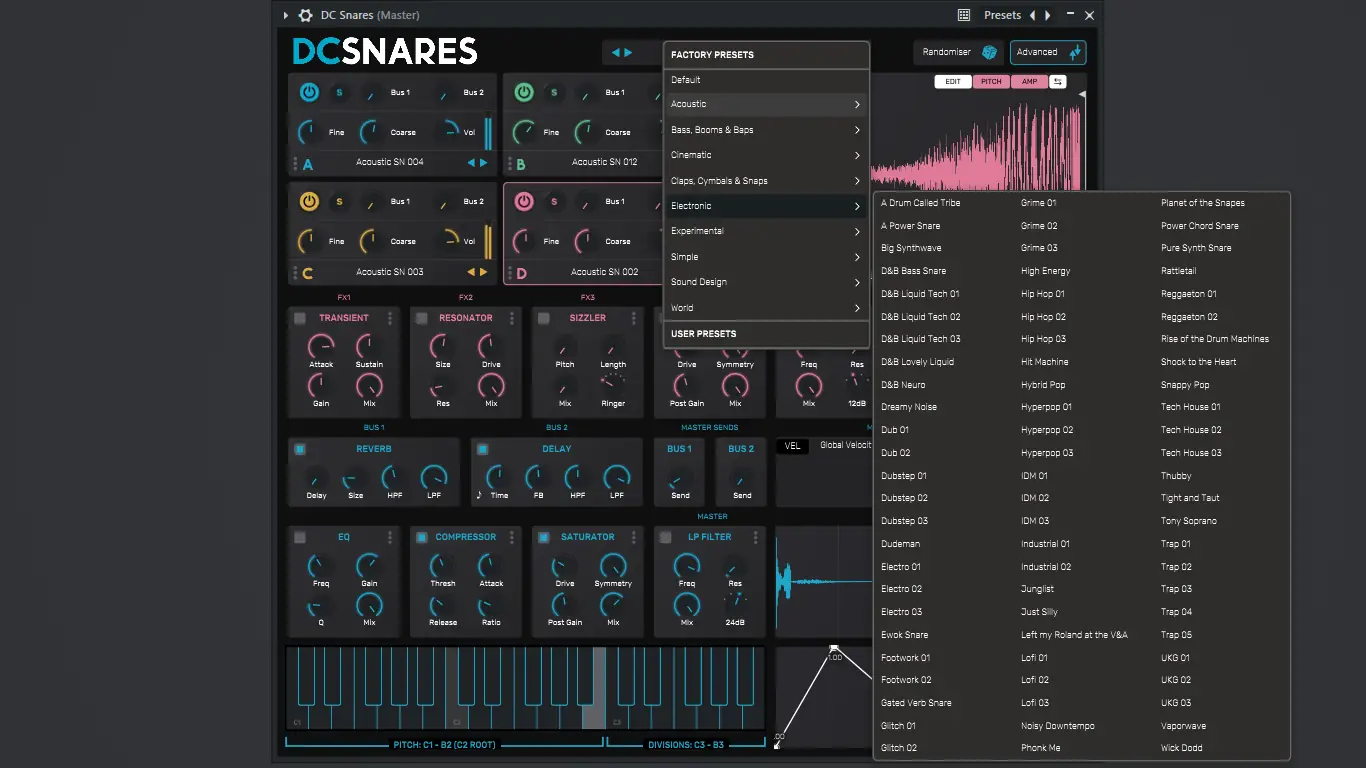Open the Compressor module options menu
Screen dimensions: 1366x768
click(x=512, y=537)
